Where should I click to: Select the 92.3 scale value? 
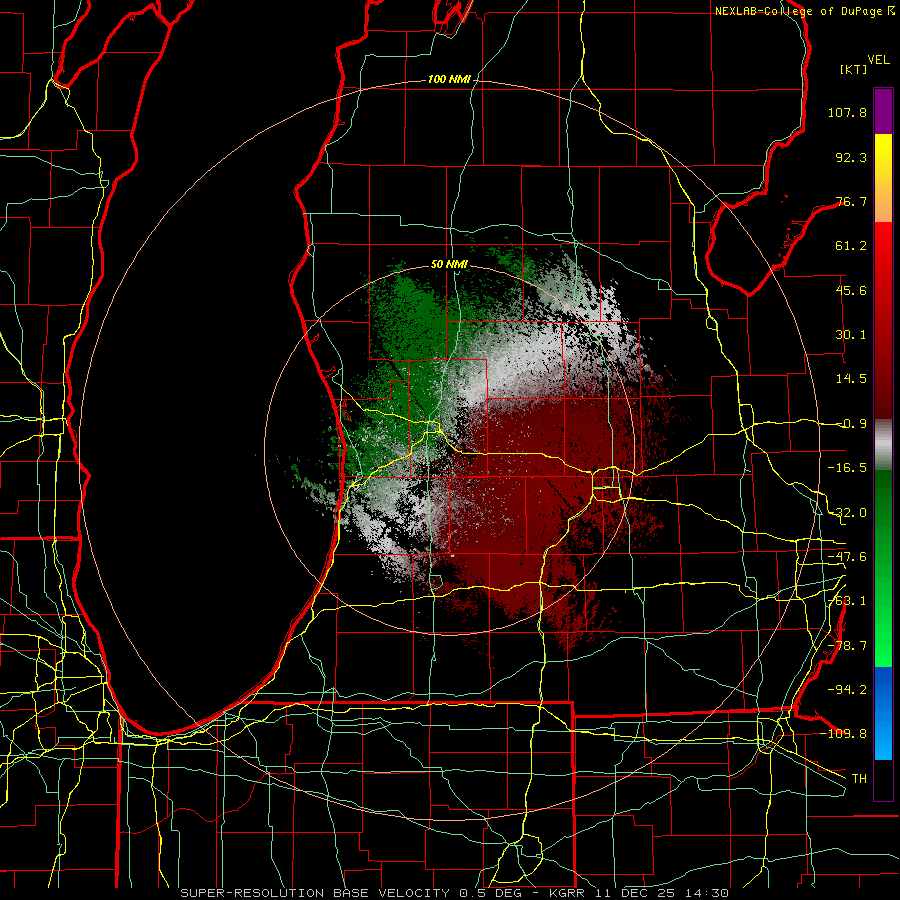point(851,157)
